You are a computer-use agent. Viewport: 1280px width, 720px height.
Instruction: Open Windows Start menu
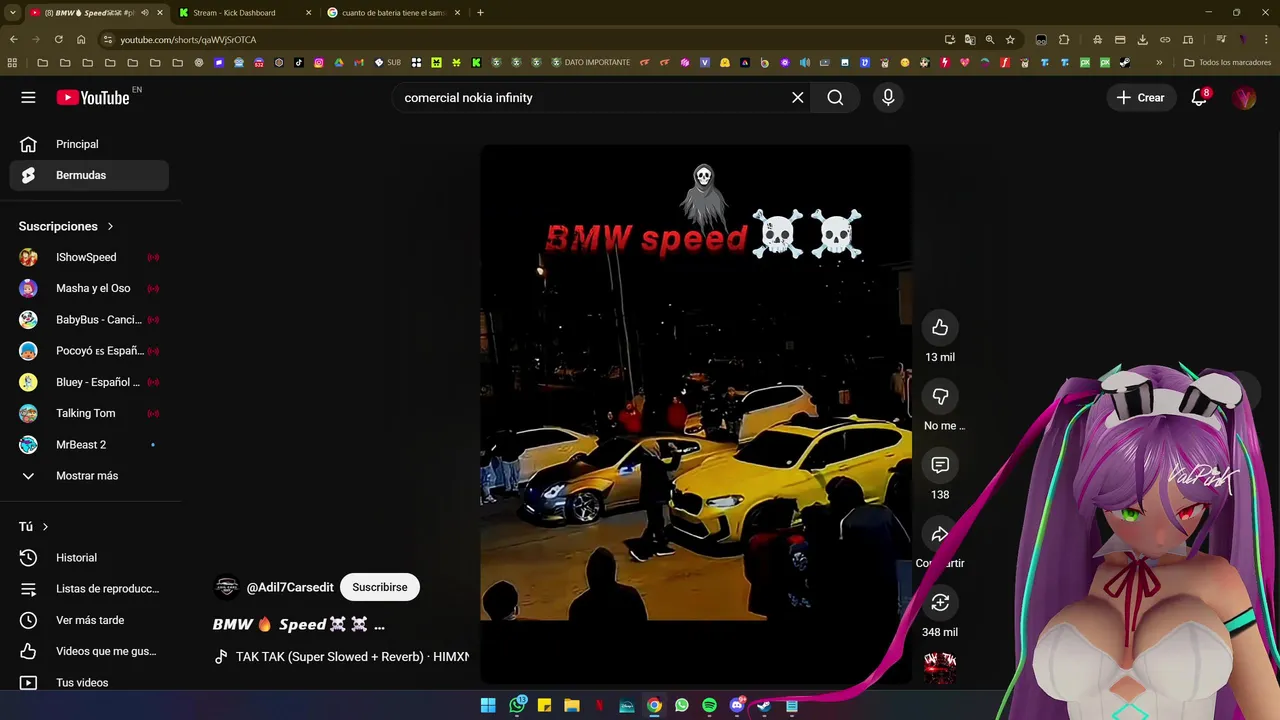click(488, 705)
